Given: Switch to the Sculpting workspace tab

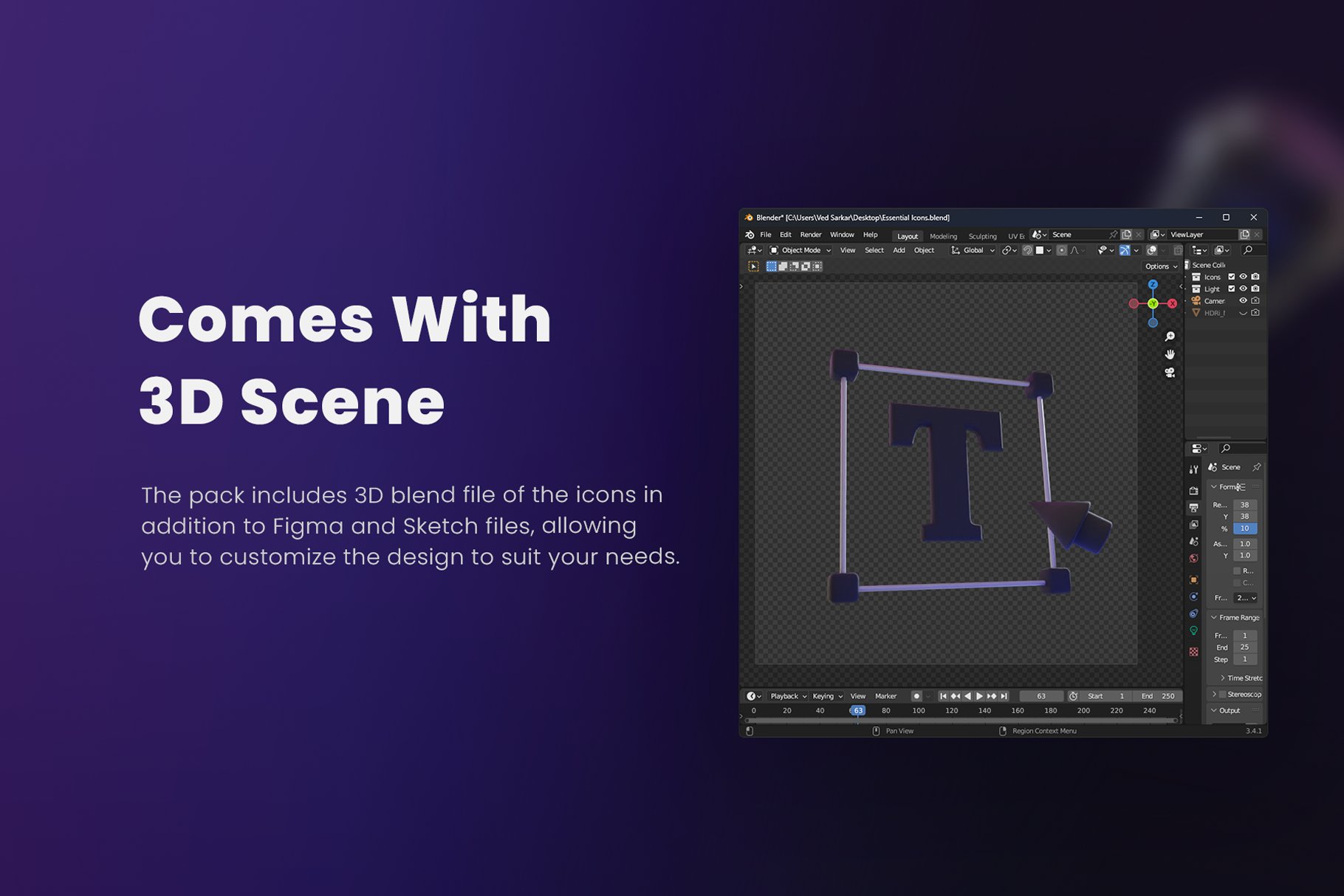Looking at the screenshot, I should click(982, 236).
